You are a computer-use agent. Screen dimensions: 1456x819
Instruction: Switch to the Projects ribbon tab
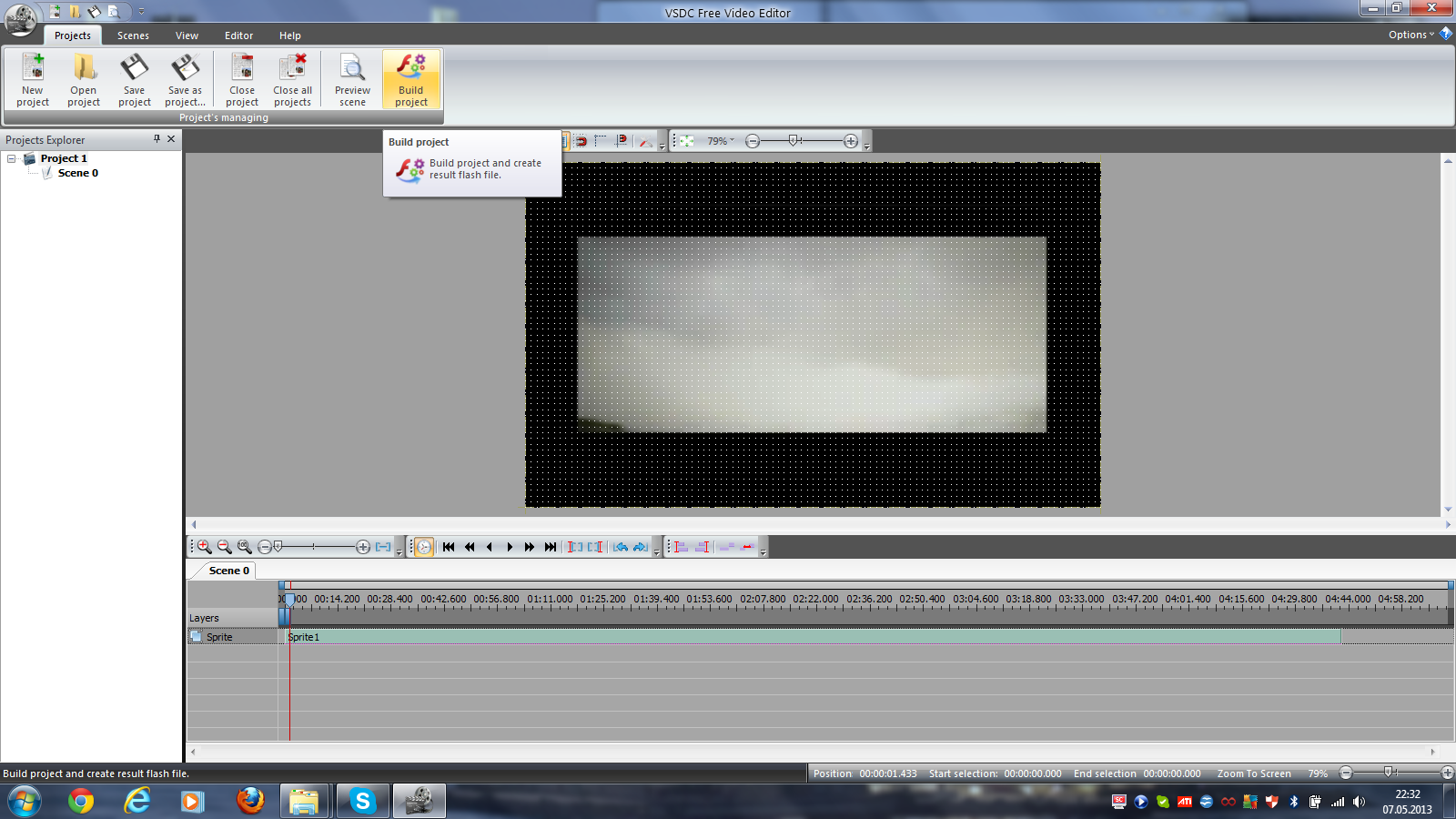(x=73, y=35)
